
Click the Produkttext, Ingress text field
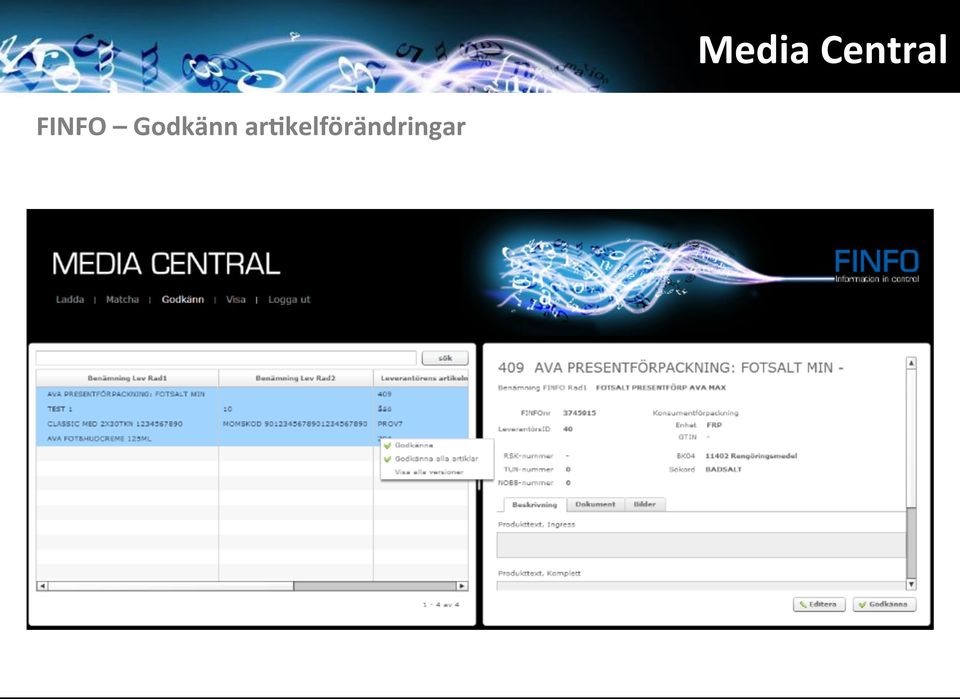701,545
